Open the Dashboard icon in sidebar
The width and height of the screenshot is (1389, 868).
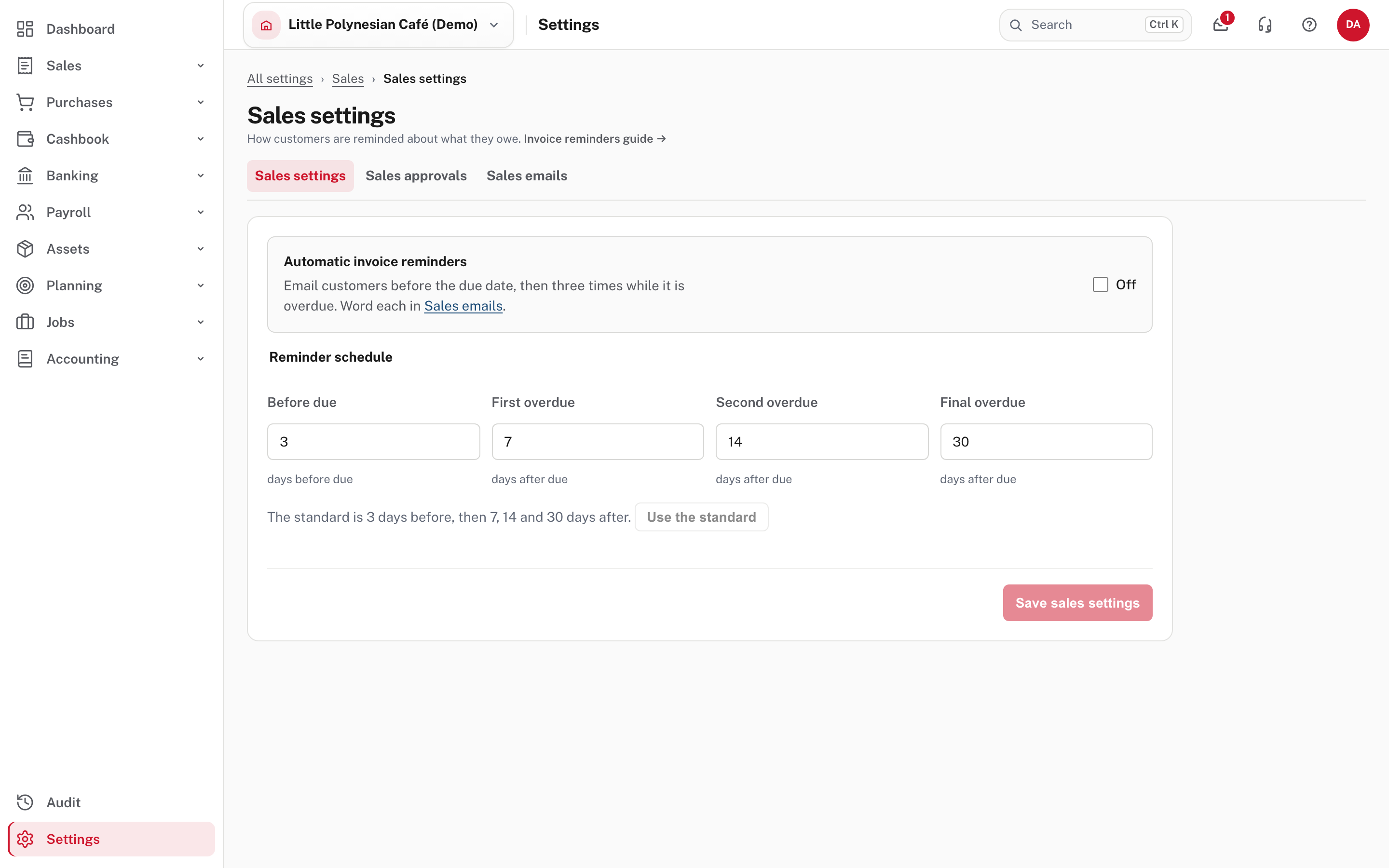(x=25, y=29)
